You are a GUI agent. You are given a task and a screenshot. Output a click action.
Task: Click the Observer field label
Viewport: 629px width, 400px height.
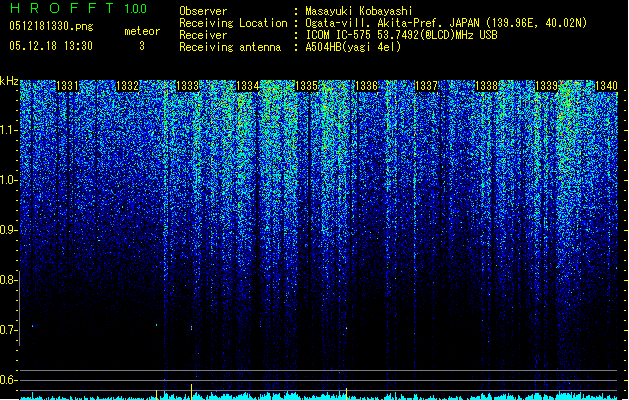pos(203,11)
